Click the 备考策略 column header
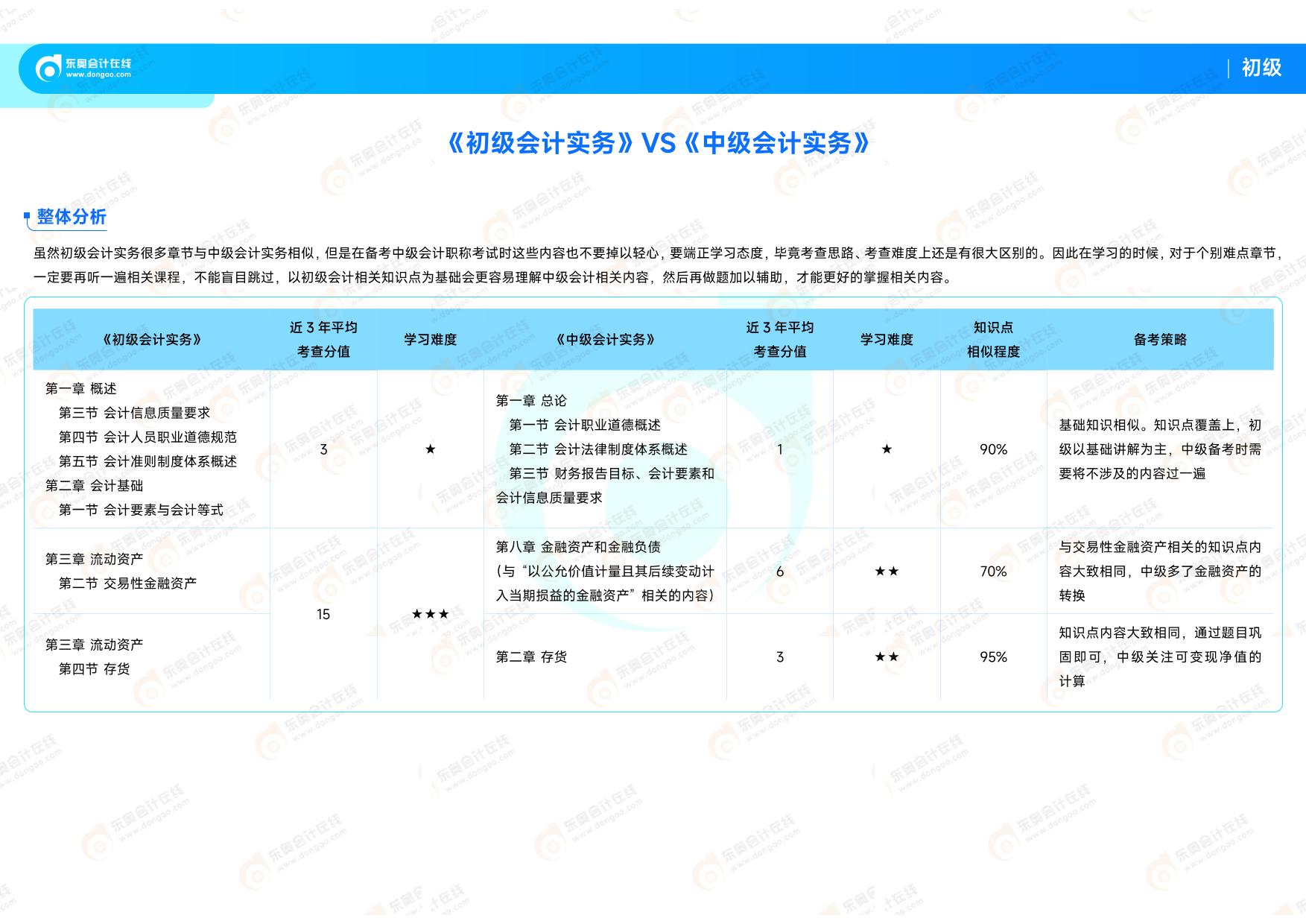The height and width of the screenshot is (924, 1306). pyautogui.click(x=1159, y=340)
